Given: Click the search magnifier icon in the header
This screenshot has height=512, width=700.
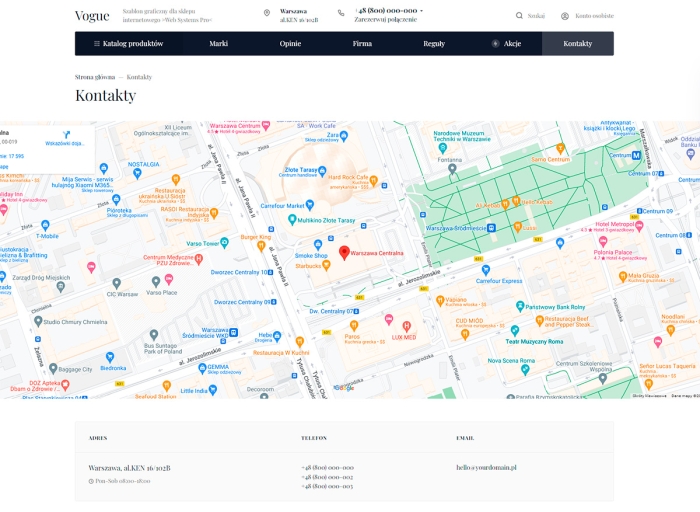Looking at the screenshot, I should 519,16.
